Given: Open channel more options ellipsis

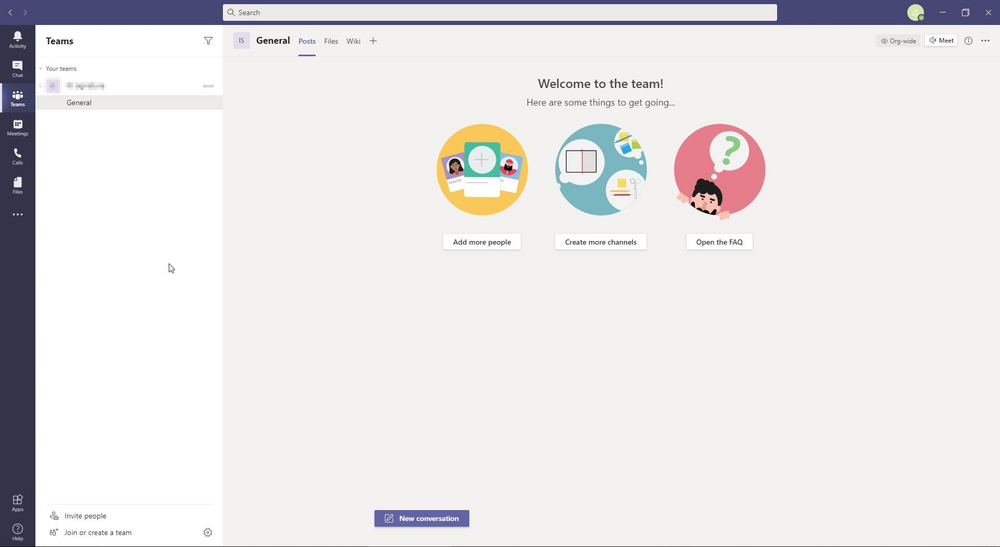Looking at the screenshot, I should [x=985, y=41].
